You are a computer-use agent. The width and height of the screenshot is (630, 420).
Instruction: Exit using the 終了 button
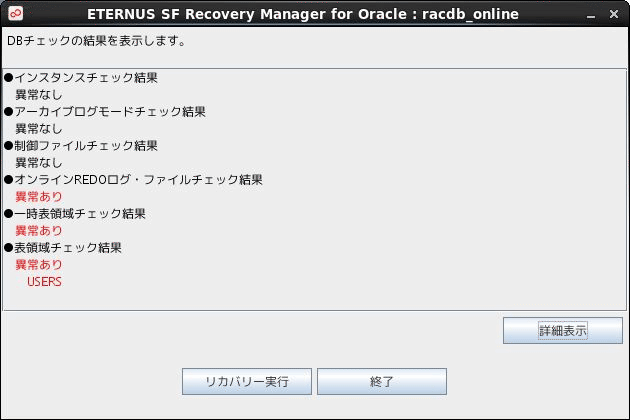(x=382, y=381)
